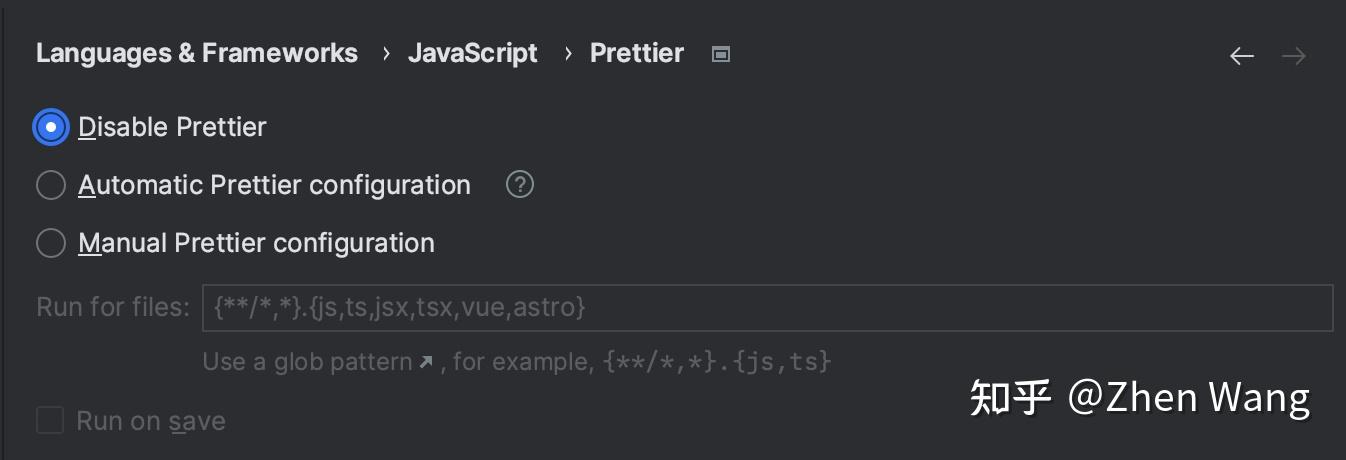Viewport: 1346px width, 460px height.
Task: Click the 'Run on save' label text
Action: pos(151,421)
